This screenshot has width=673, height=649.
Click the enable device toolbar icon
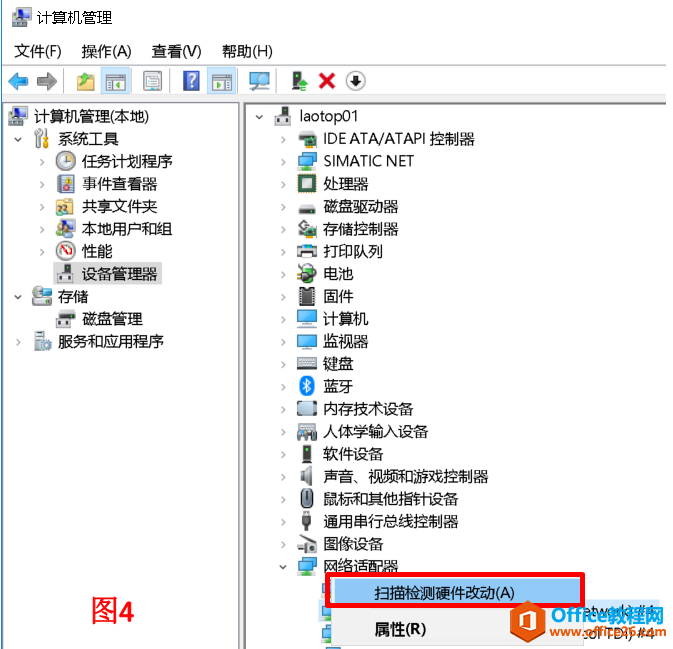point(300,81)
